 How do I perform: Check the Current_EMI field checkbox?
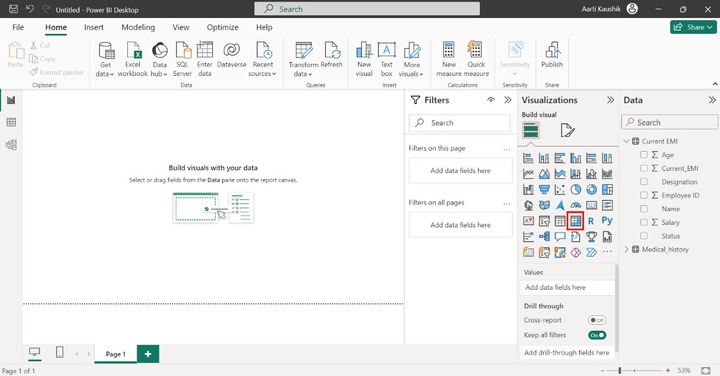coord(644,168)
